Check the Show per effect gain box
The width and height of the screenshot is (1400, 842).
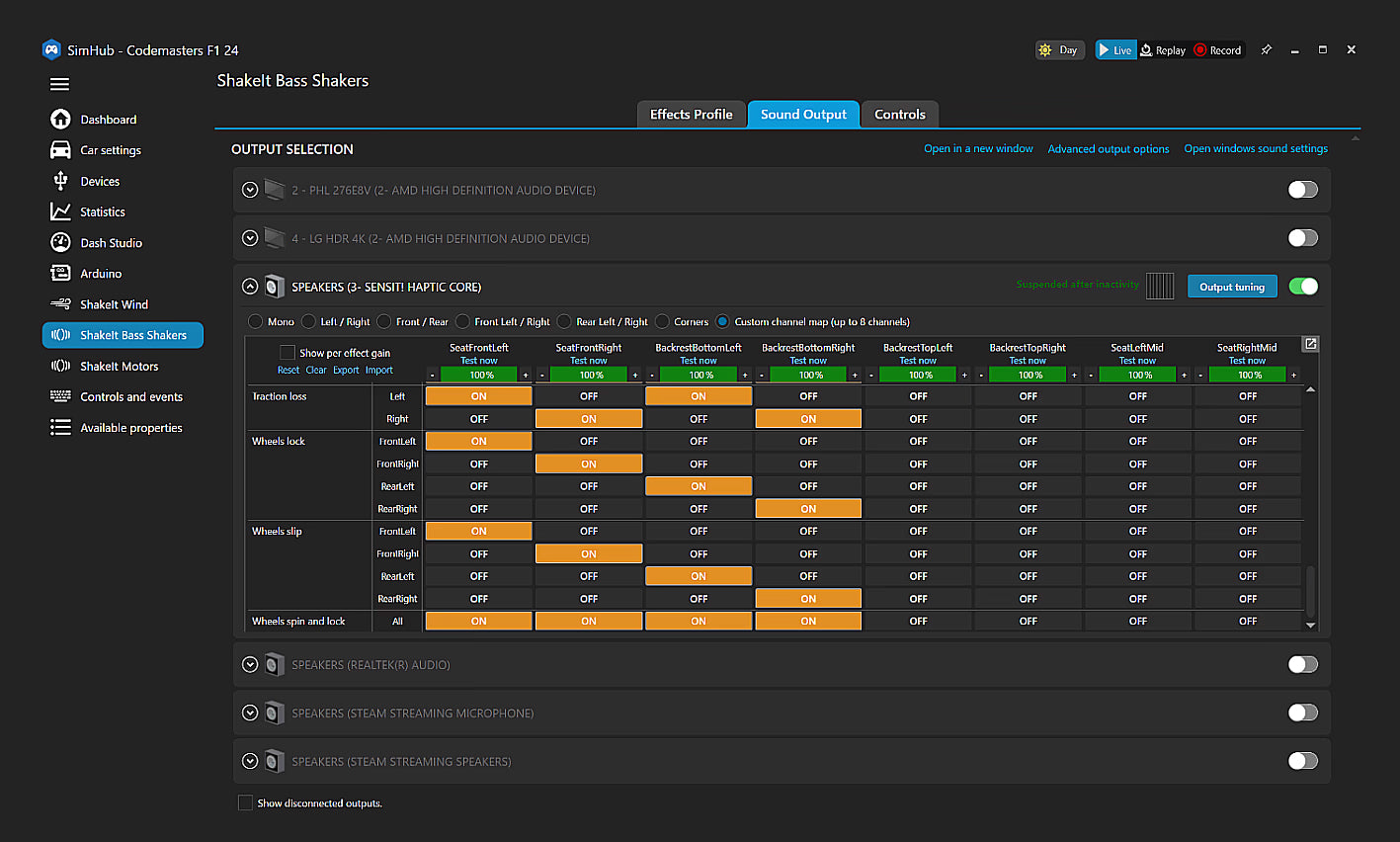click(x=288, y=352)
